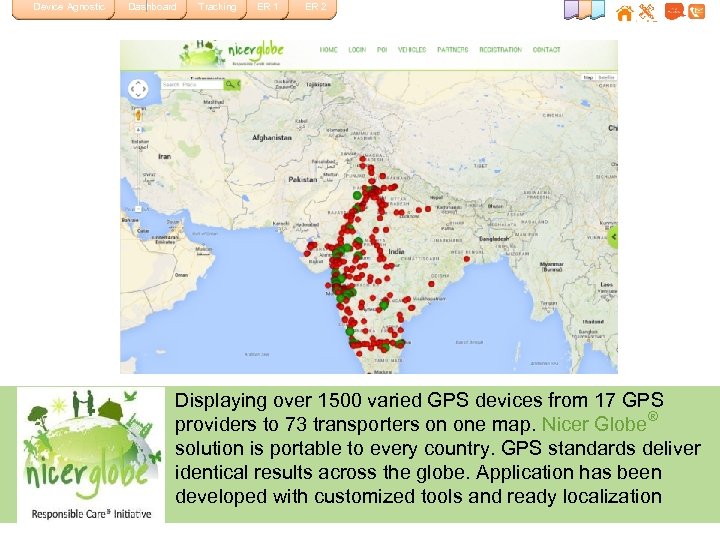The width and height of the screenshot is (720, 540).
Task: Click the India label on the map
Action: [396, 251]
